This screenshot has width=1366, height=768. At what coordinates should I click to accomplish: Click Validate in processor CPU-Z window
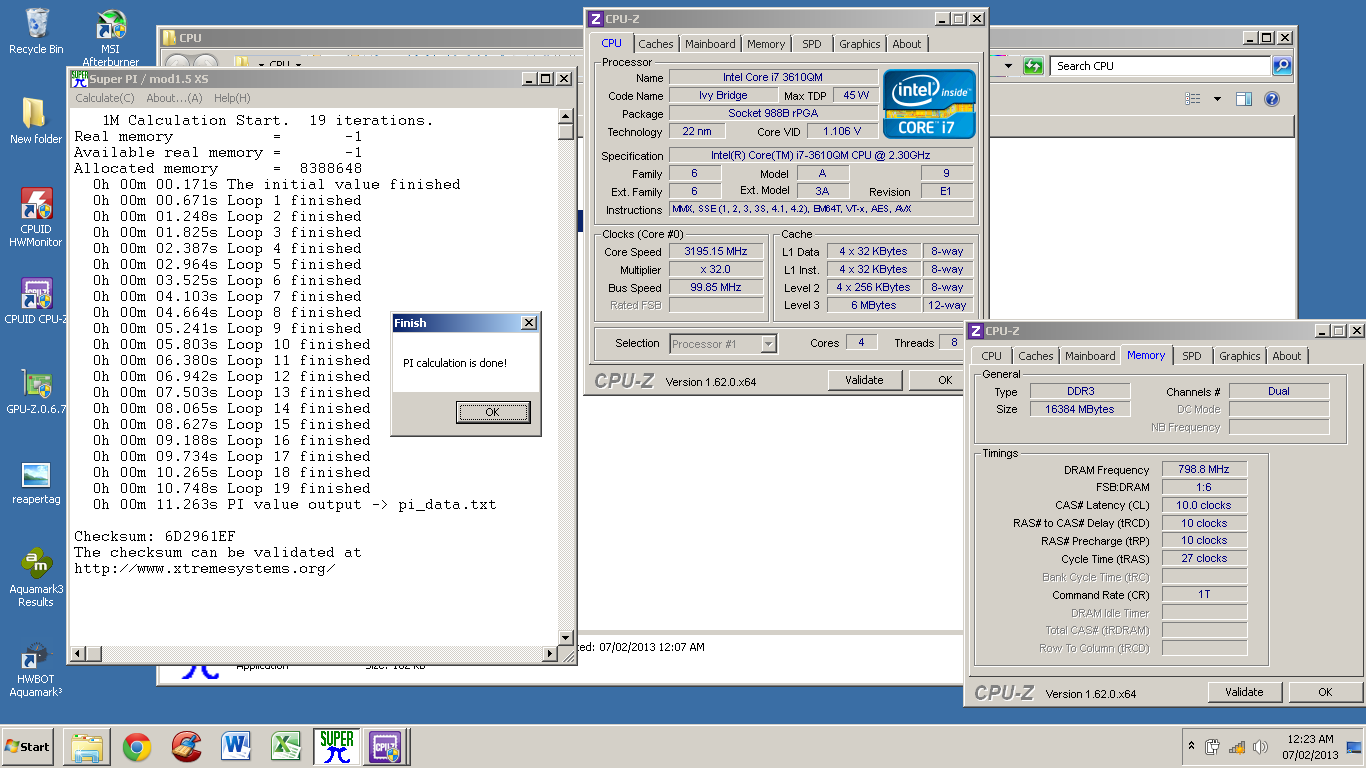tap(865, 380)
